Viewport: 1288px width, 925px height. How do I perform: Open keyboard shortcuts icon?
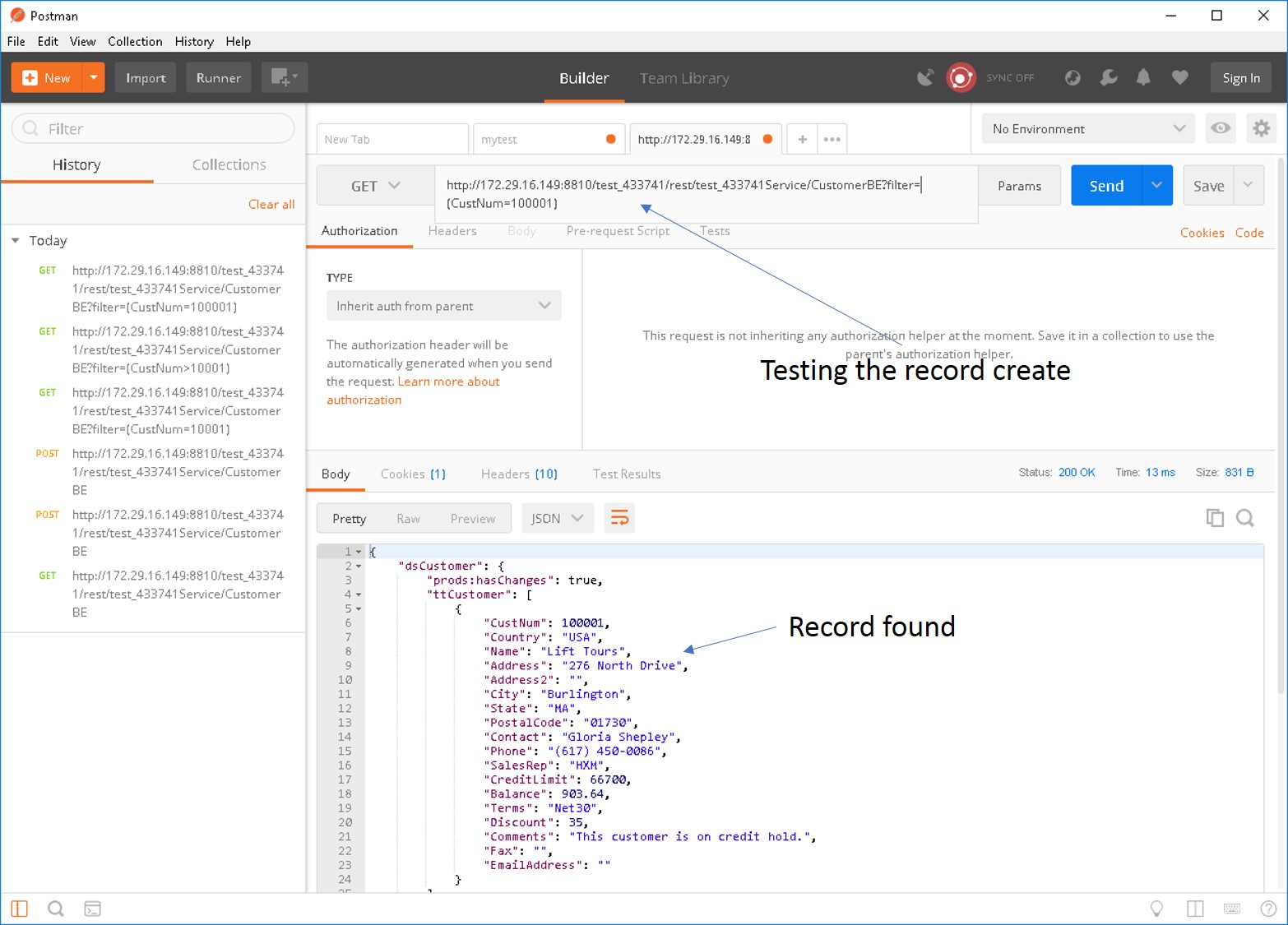[1232, 909]
